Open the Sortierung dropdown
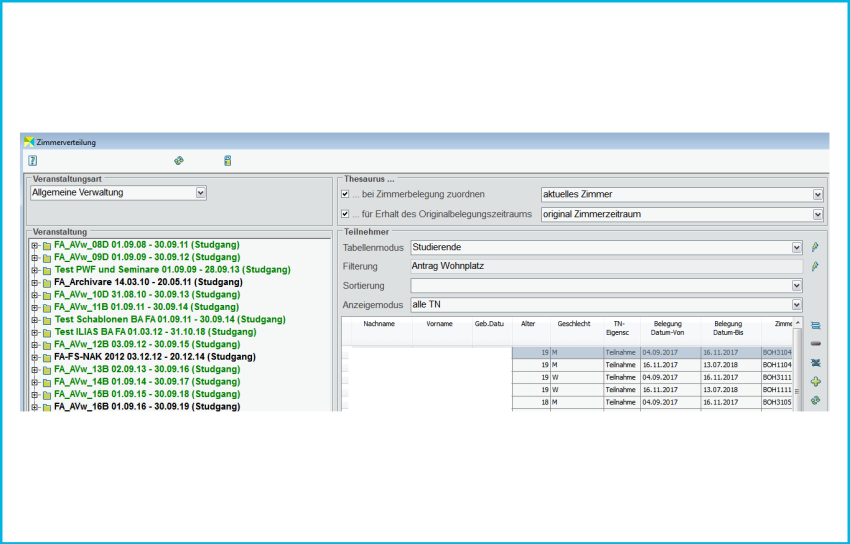This screenshot has height=544, width=850. point(797,286)
